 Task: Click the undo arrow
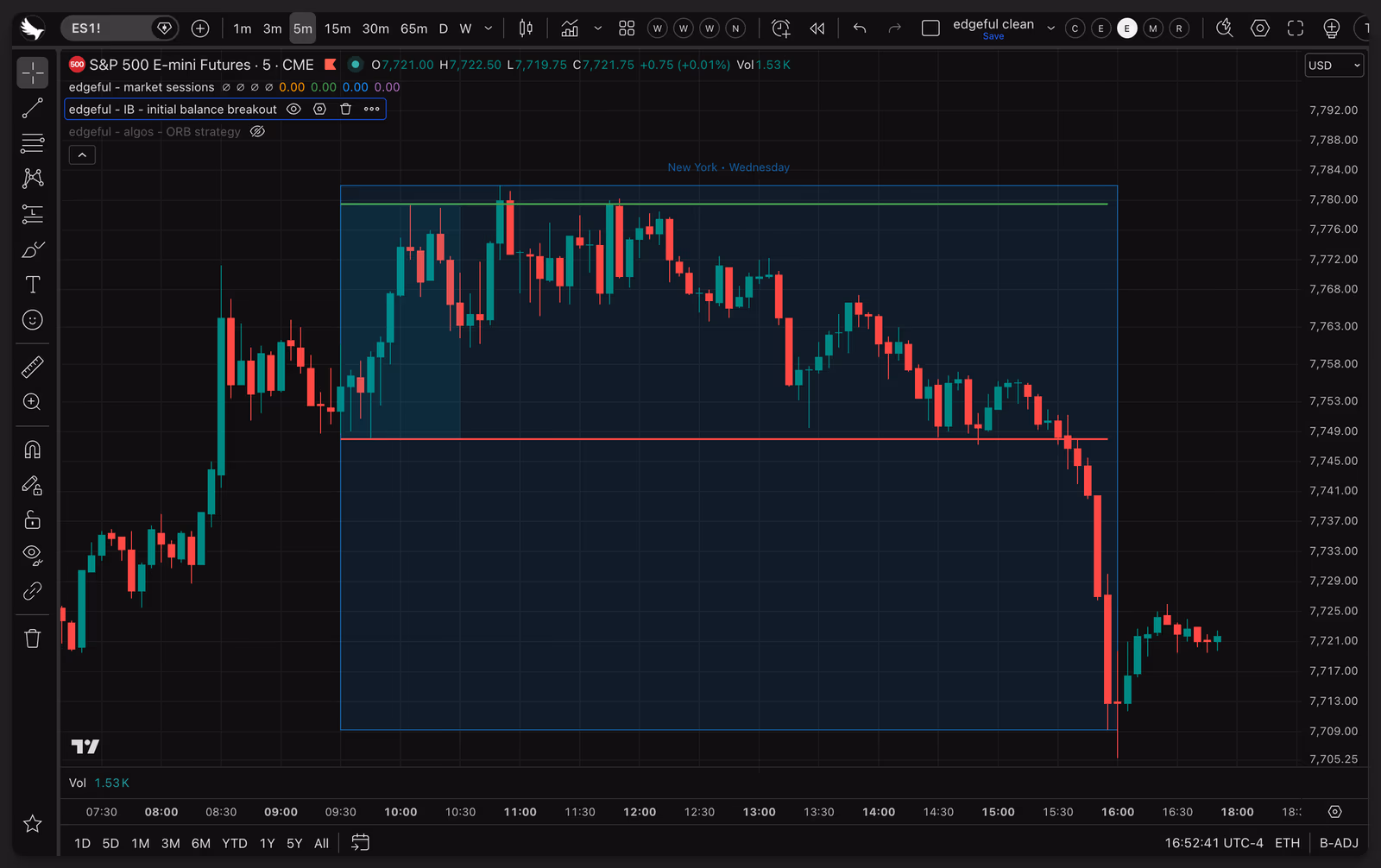point(860,28)
